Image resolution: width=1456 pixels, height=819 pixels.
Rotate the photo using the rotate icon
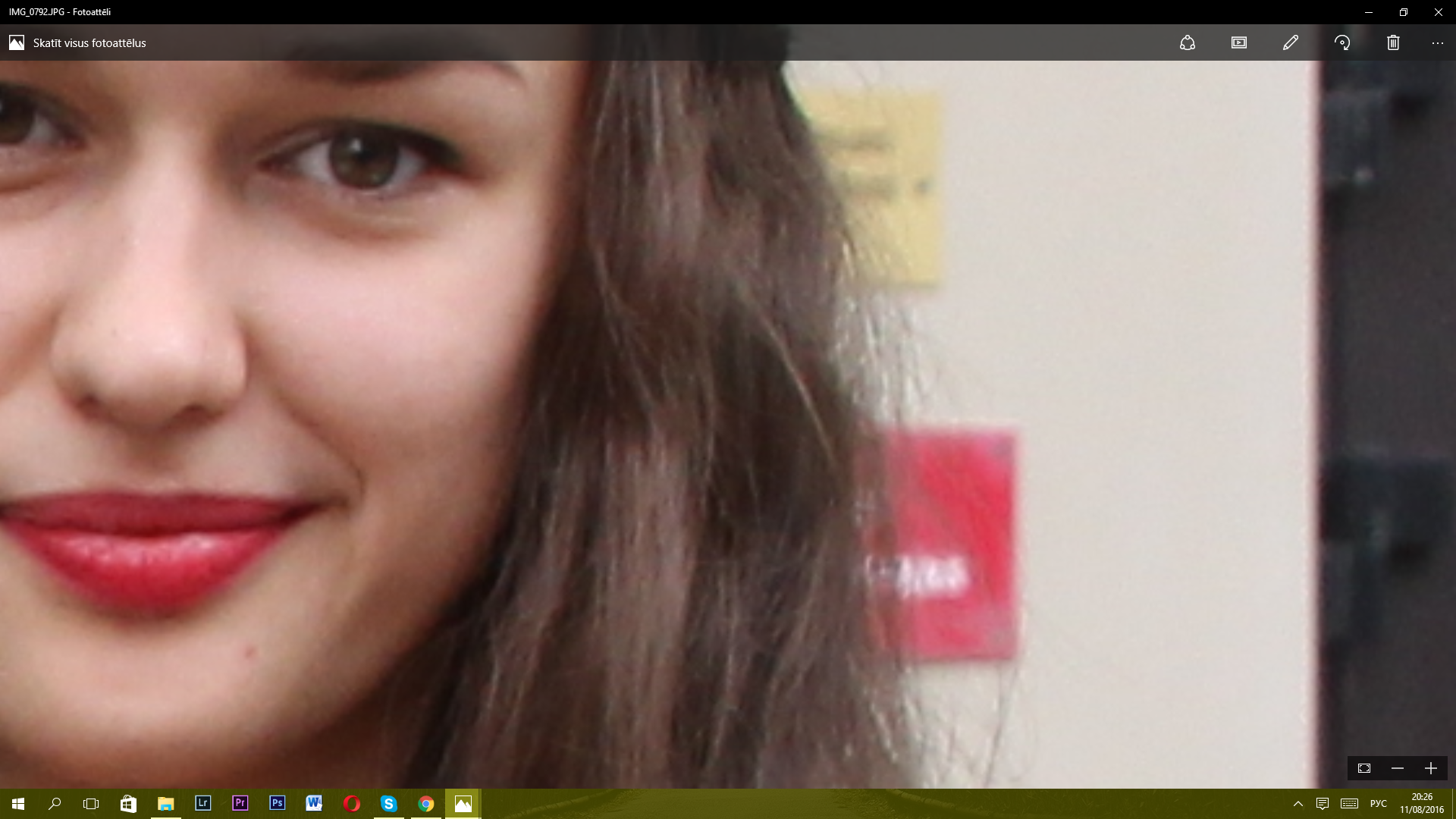coord(1342,43)
